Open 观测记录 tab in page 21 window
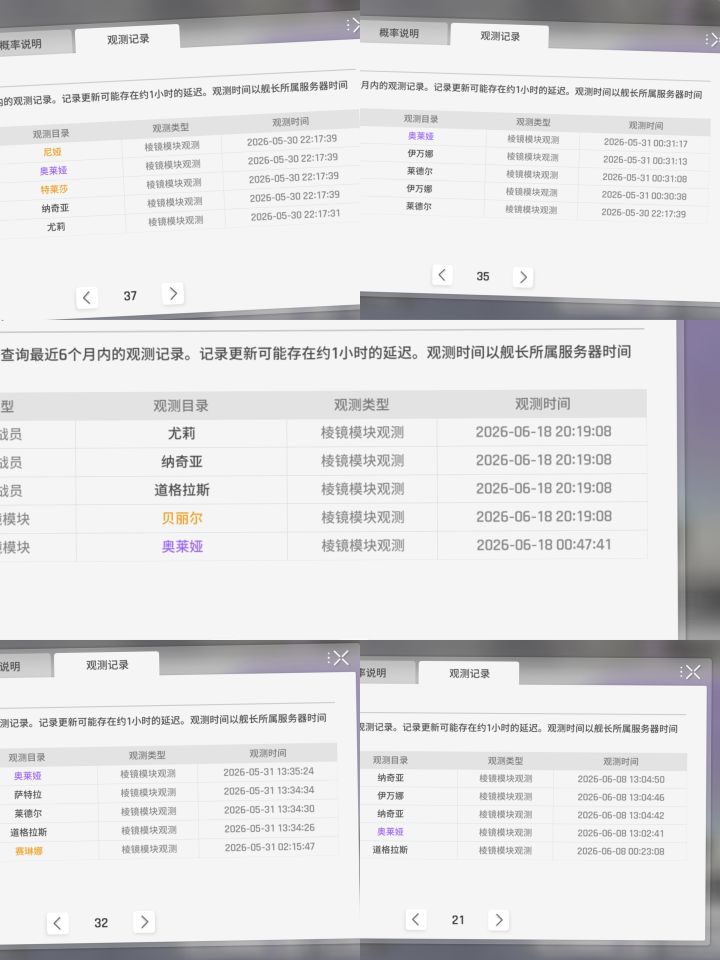 [470, 673]
